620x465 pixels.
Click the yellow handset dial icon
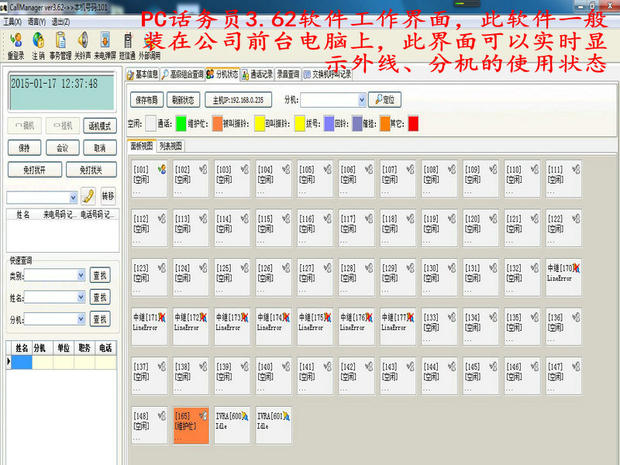click(88, 196)
